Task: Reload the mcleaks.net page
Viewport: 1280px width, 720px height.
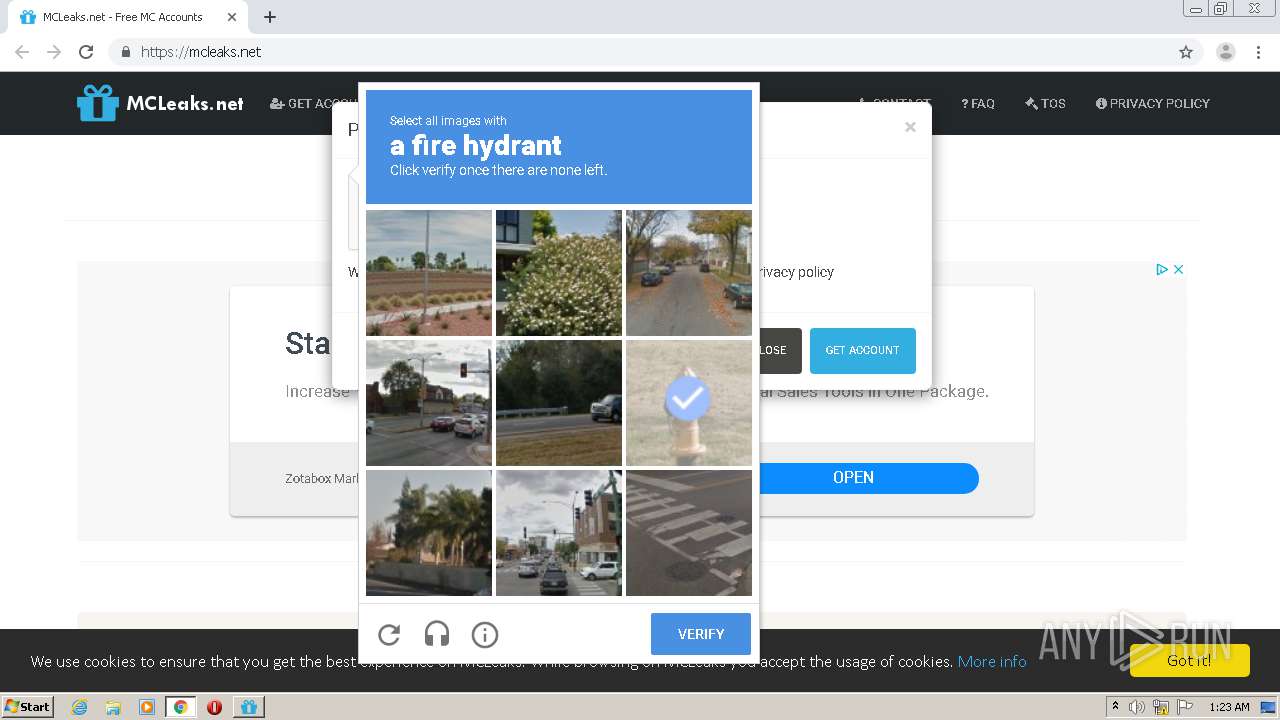Action: coord(86,52)
